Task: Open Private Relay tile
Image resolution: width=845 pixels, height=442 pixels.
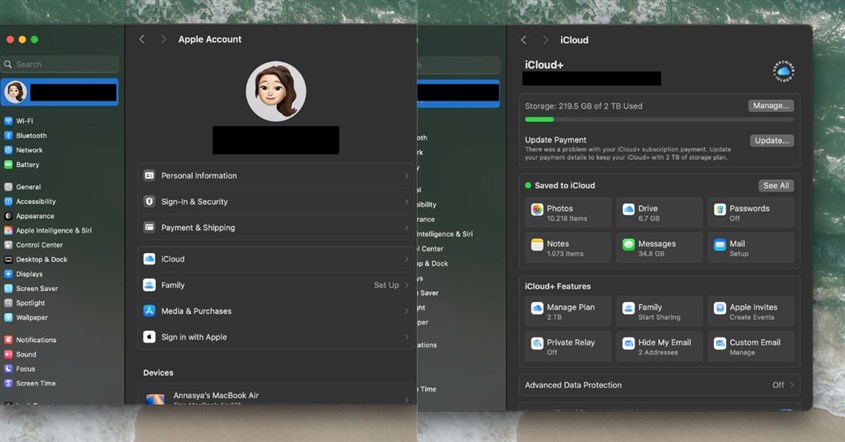Action: point(568,347)
